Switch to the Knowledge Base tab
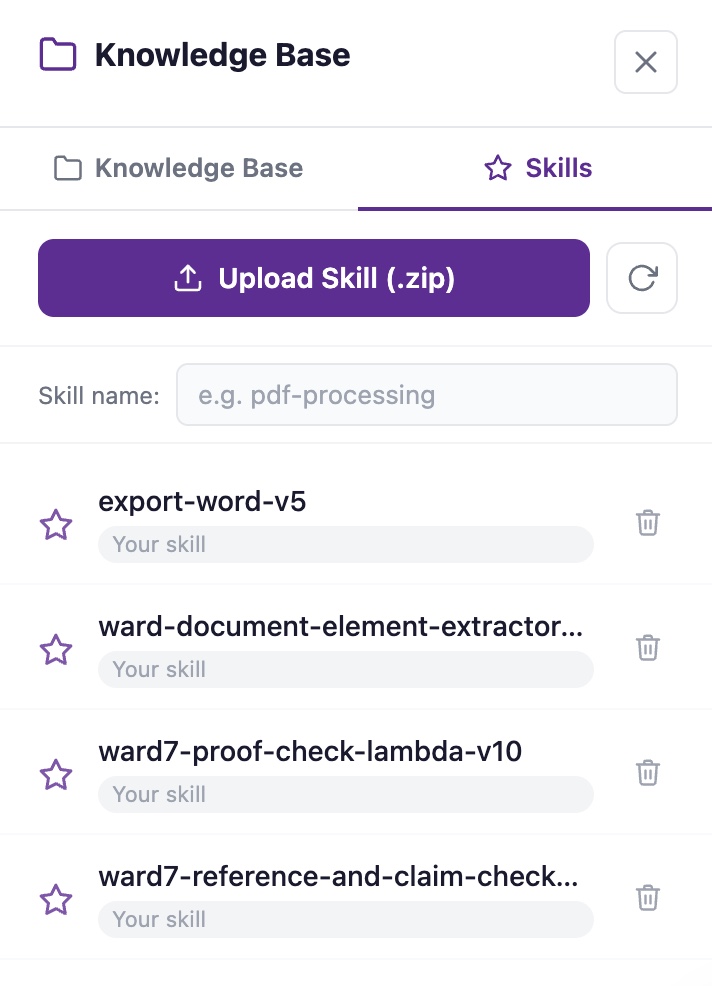 (x=179, y=169)
